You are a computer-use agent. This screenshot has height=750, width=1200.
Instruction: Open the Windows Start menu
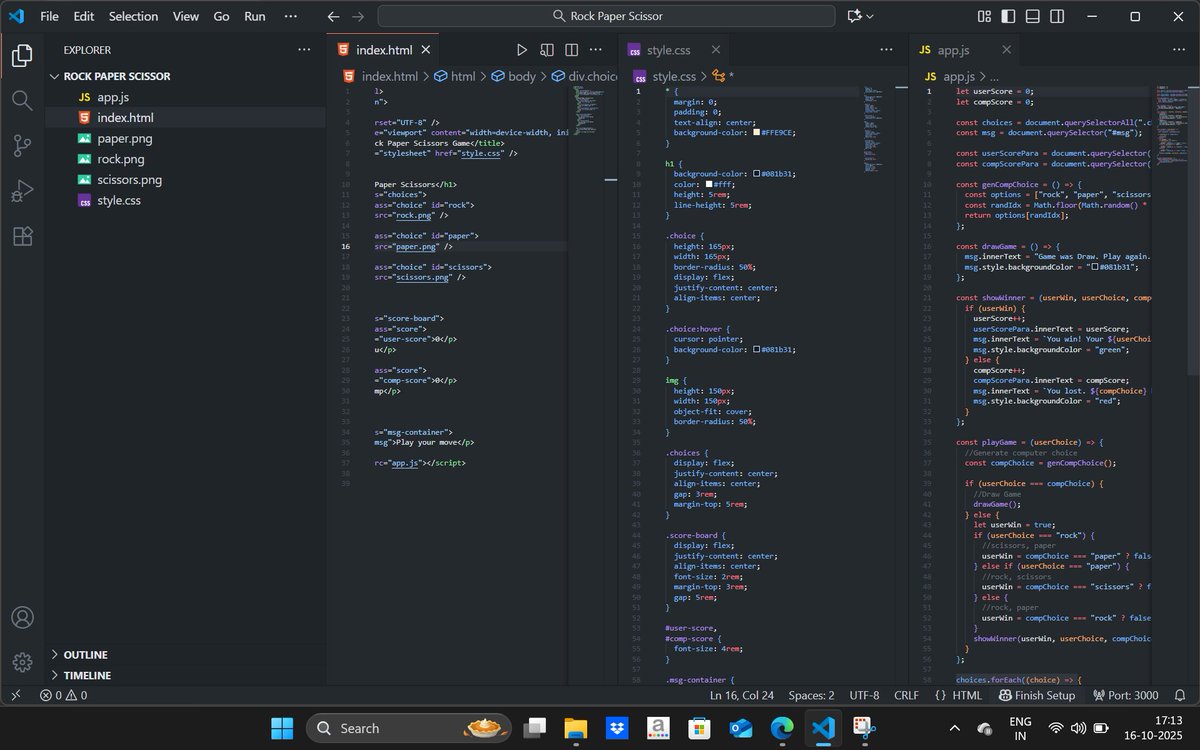pos(282,728)
